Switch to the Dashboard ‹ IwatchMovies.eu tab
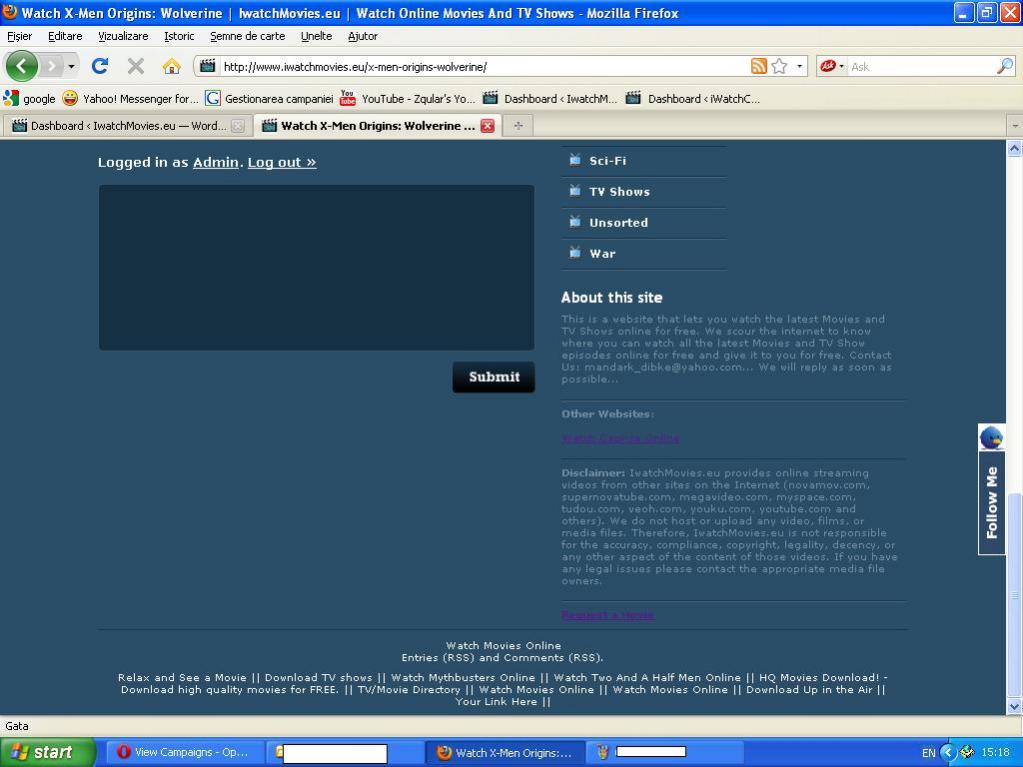This screenshot has height=767, width=1023. 126,126
